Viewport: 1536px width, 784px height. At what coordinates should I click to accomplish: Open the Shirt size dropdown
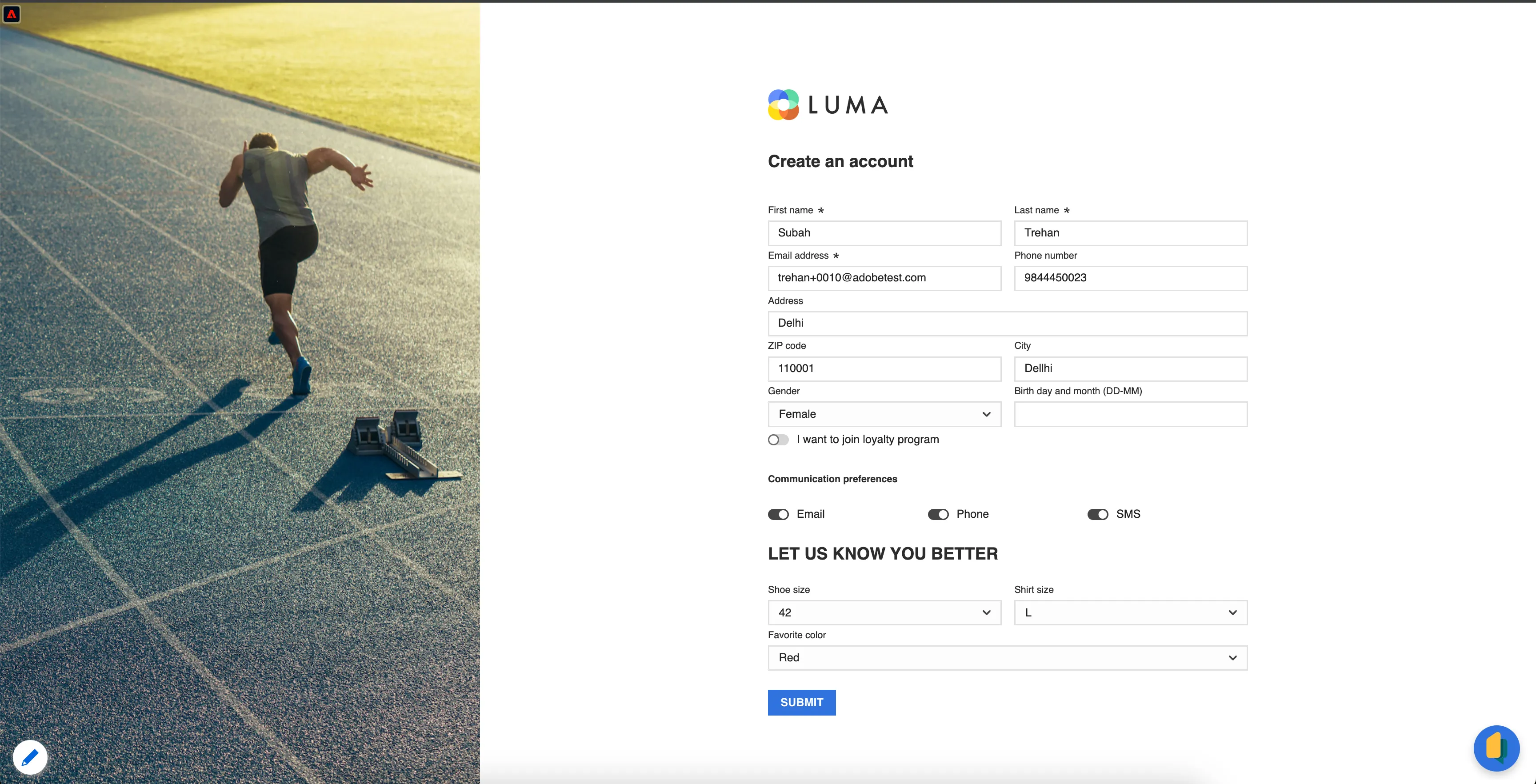(x=1131, y=612)
